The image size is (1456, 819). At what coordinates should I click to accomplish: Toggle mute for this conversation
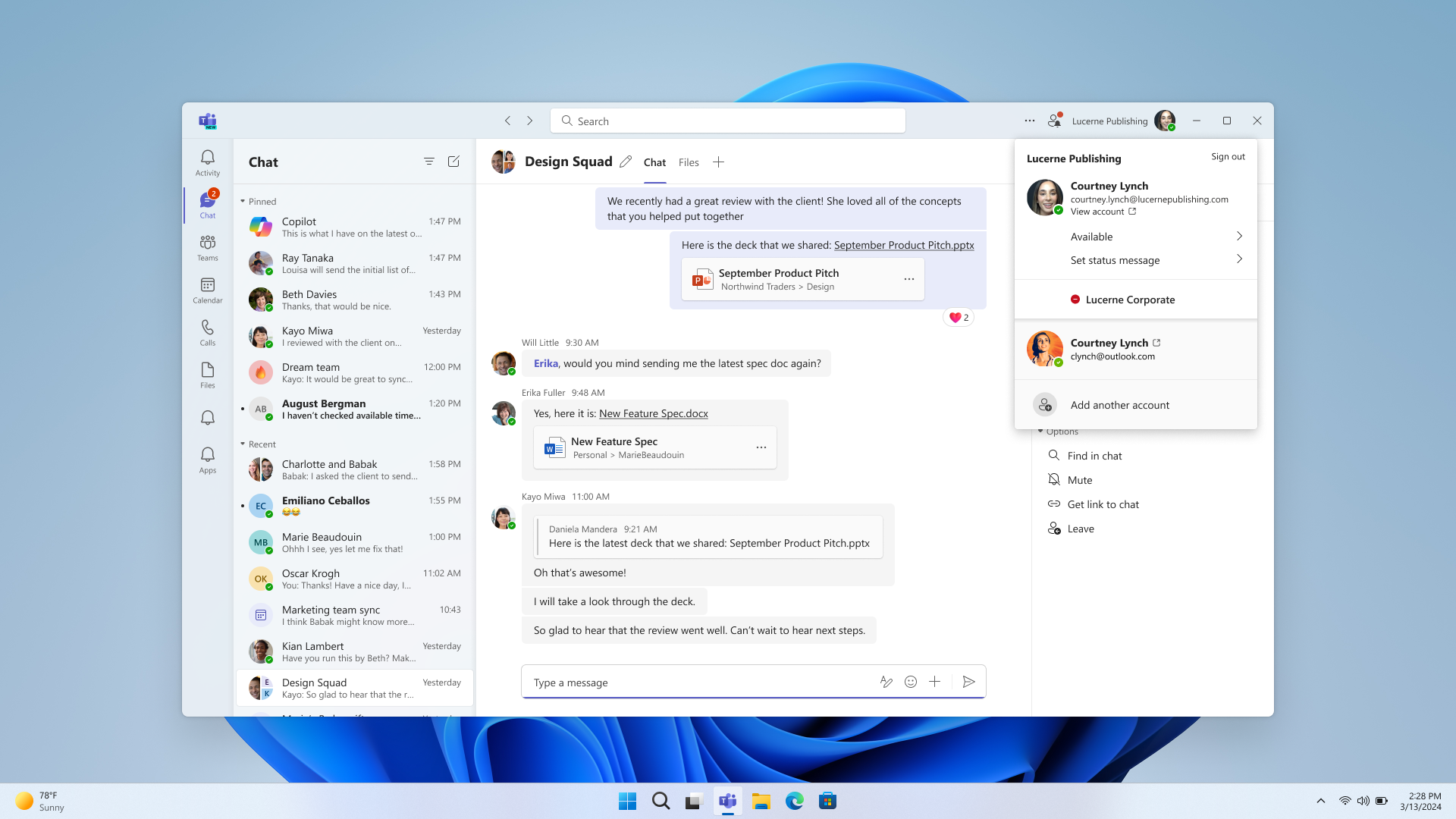[1079, 479]
